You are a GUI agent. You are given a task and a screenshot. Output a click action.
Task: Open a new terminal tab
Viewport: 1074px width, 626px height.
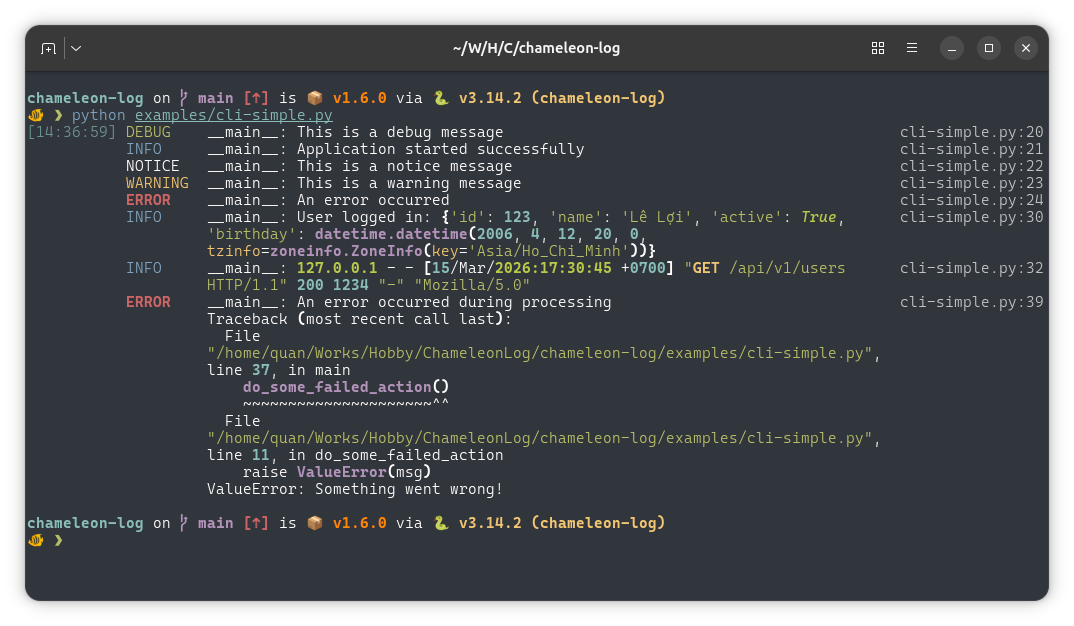click(48, 48)
